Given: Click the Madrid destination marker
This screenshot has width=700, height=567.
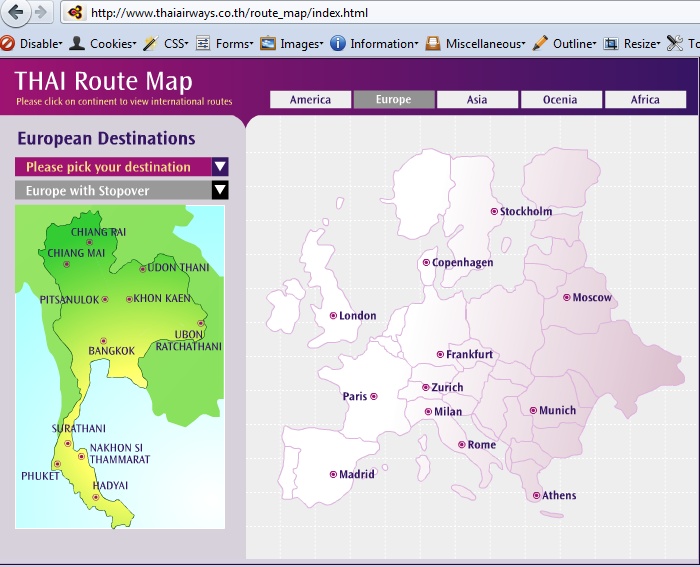Looking at the screenshot, I should click(x=333, y=474).
